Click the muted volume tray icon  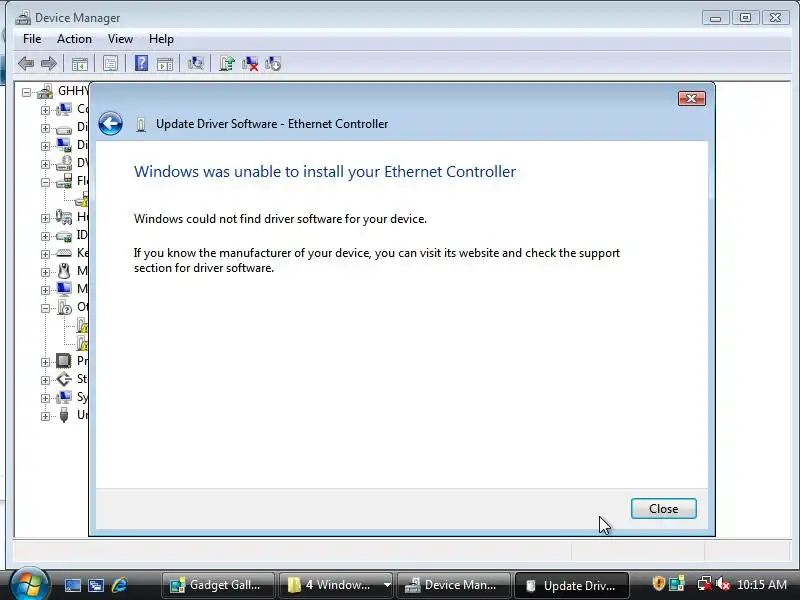click(723, 583)
